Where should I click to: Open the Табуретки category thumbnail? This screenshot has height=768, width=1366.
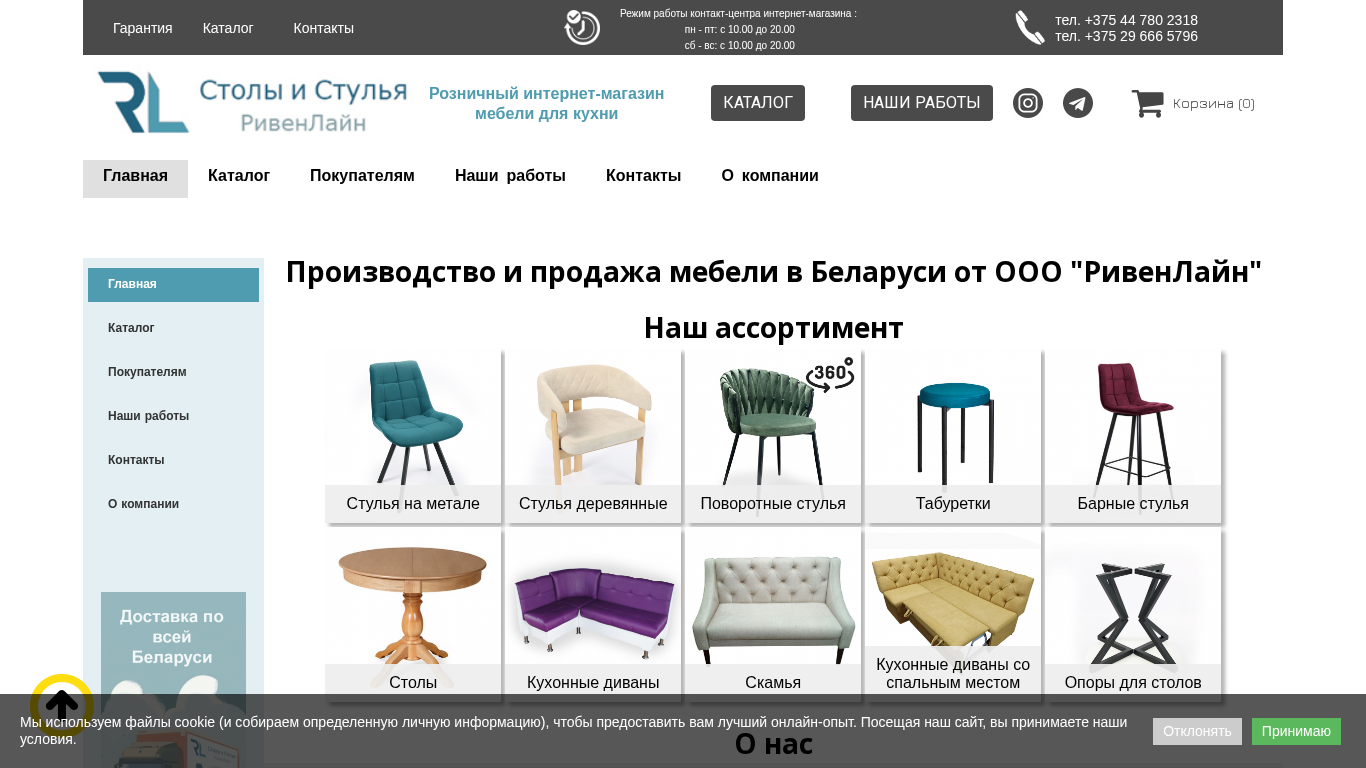pyautogui.click(x=953, y=436)
